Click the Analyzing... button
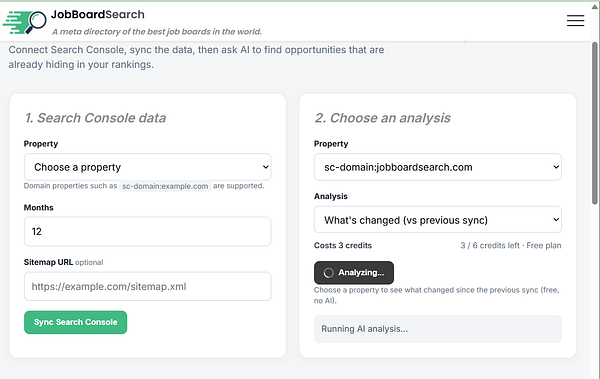This screenshot has width=600, height=379. (354, 273)
